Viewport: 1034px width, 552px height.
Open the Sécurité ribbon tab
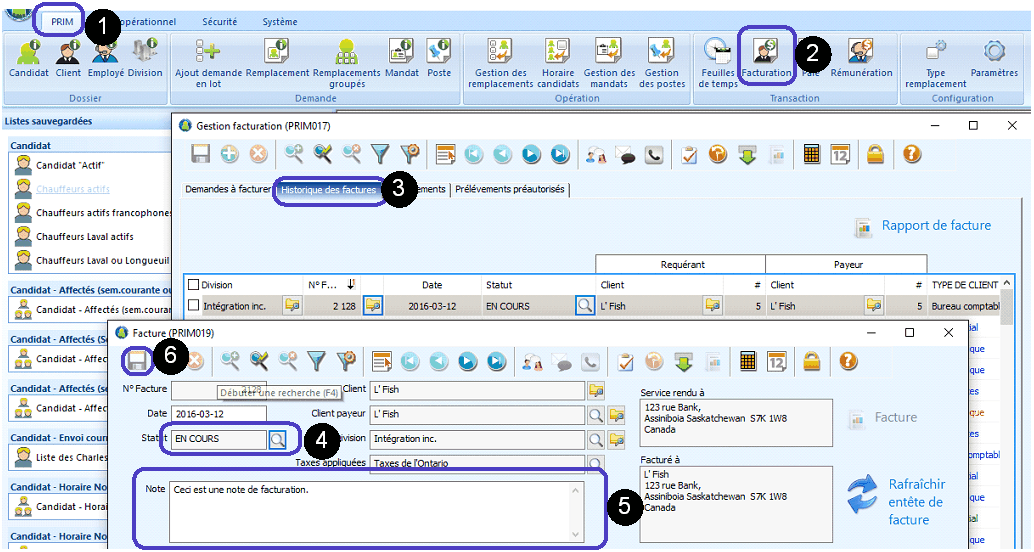click(219, 21)
